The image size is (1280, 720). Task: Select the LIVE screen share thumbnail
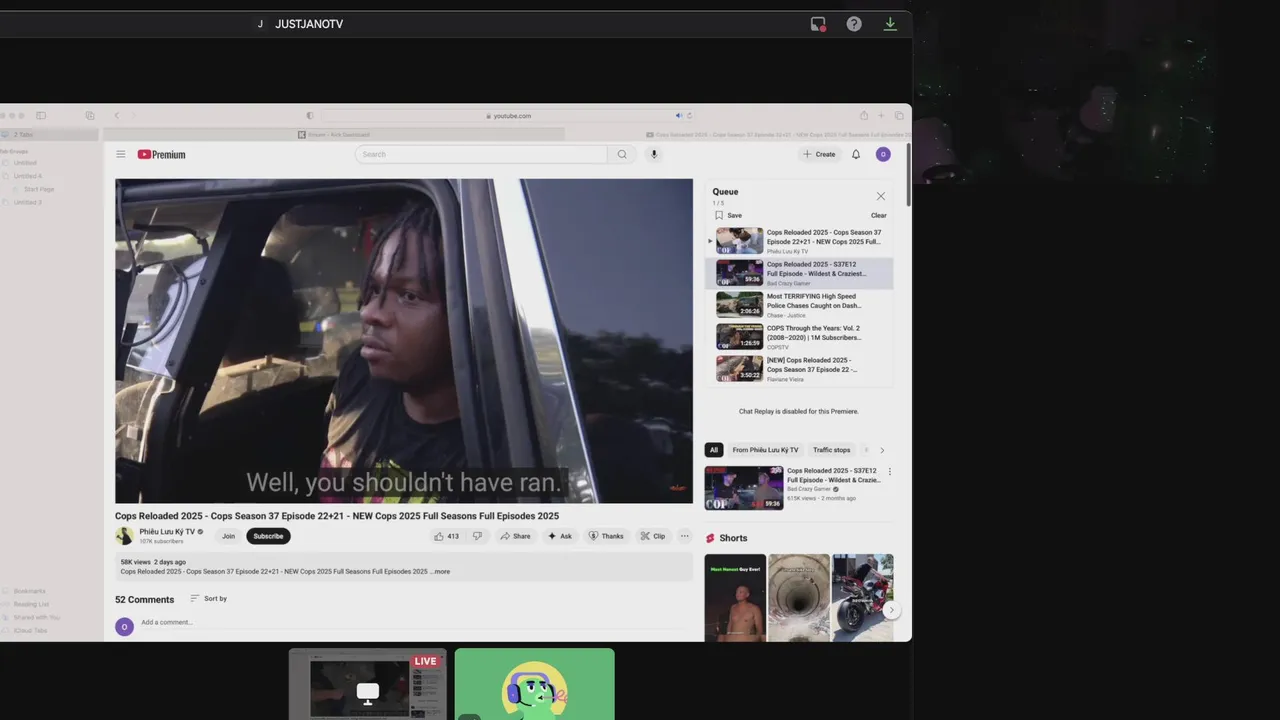tap(368, 684)
